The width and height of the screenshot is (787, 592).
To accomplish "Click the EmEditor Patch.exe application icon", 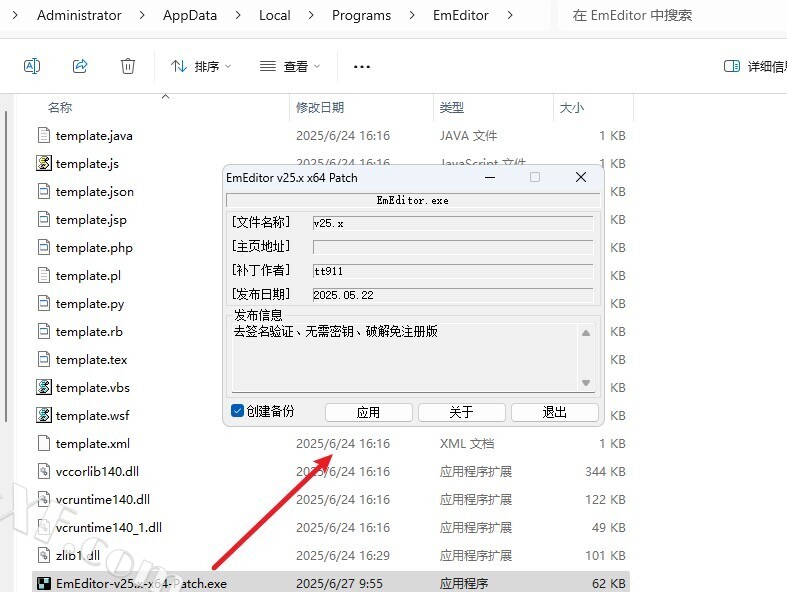I will [44, 583].
